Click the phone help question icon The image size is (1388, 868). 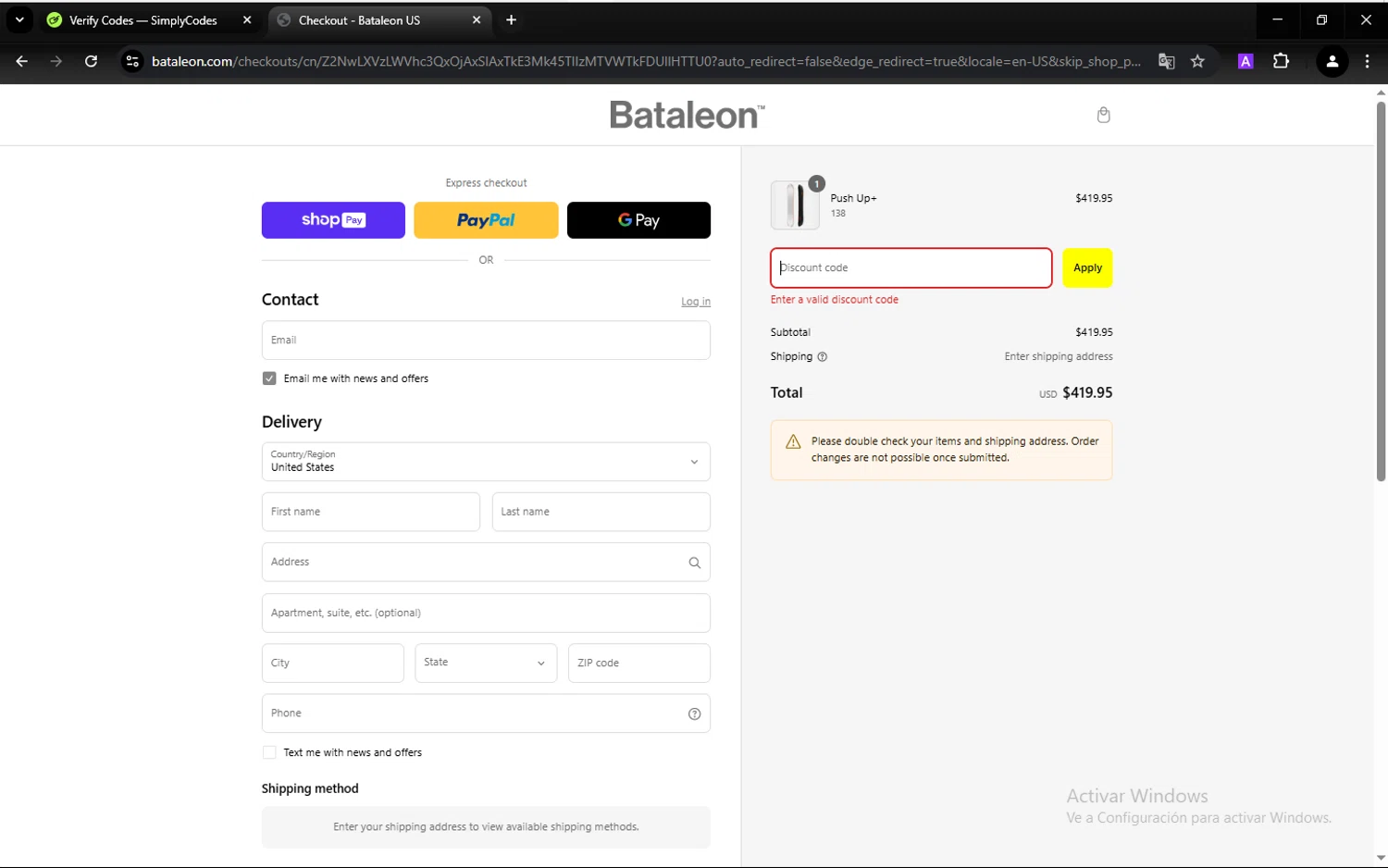694,713
